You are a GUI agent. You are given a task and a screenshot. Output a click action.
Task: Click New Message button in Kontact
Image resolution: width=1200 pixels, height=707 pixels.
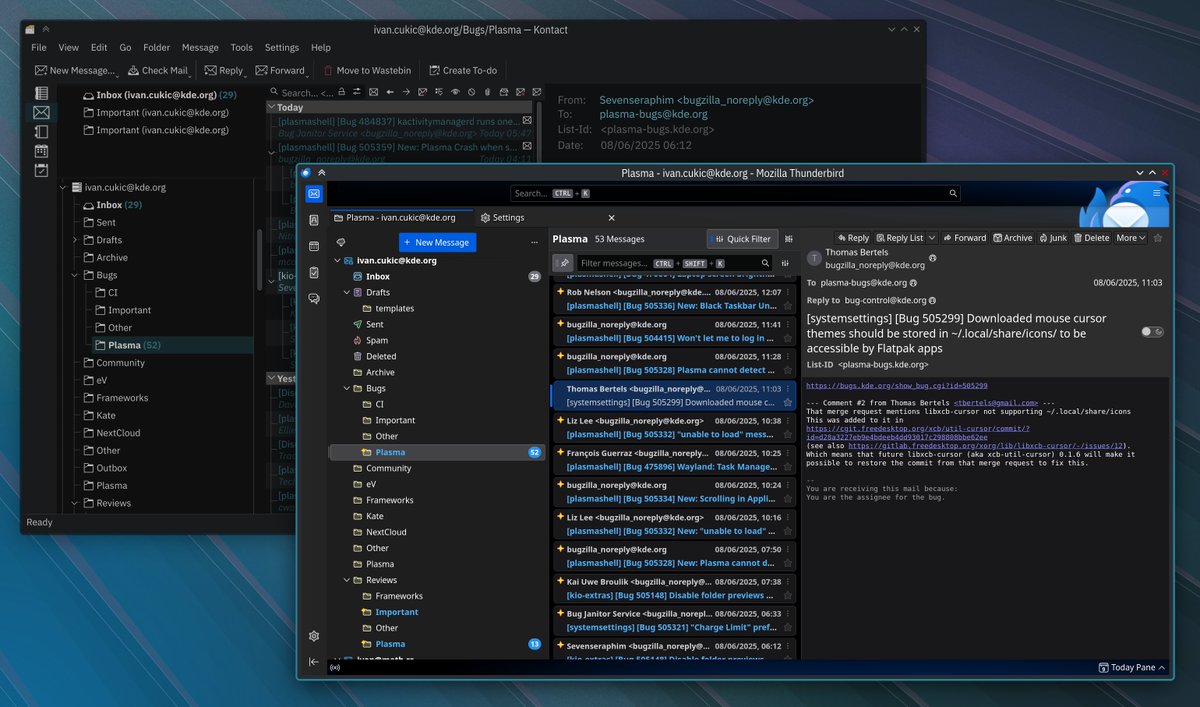point(76,70)
